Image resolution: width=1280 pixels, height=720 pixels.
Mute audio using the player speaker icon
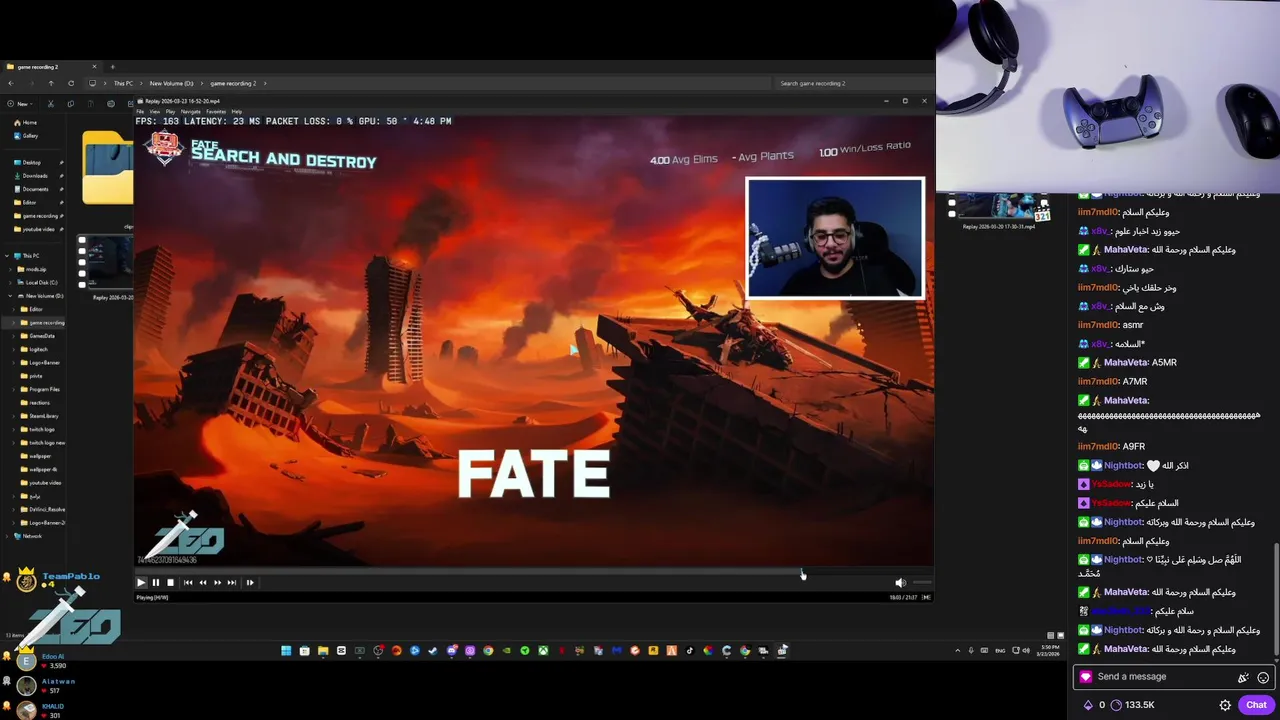[900, 582]
